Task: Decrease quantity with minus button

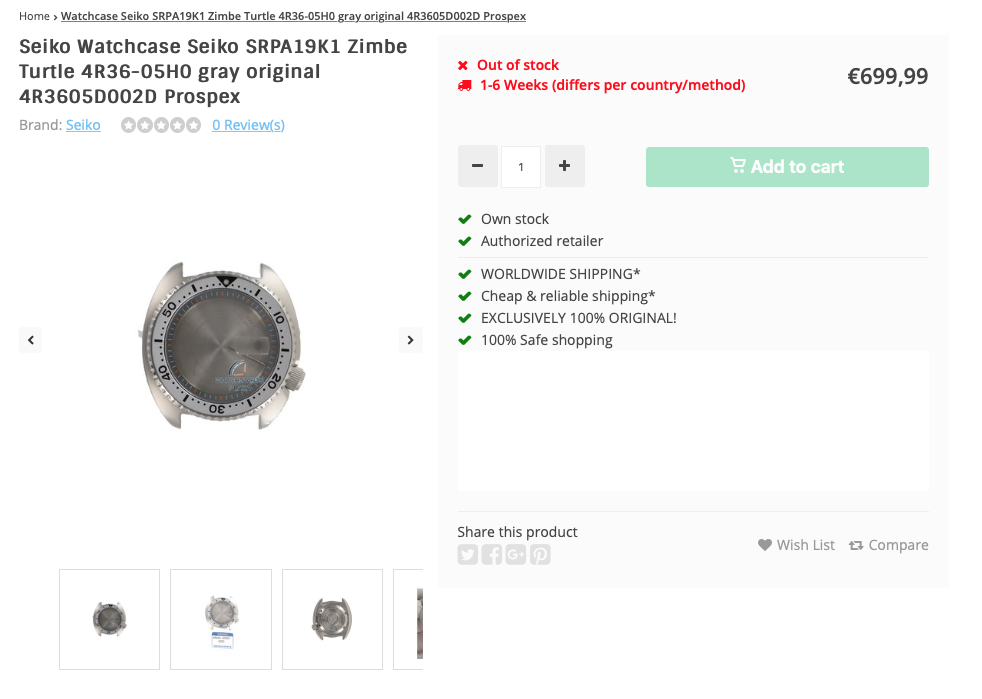Action: [x=477, y=166]
